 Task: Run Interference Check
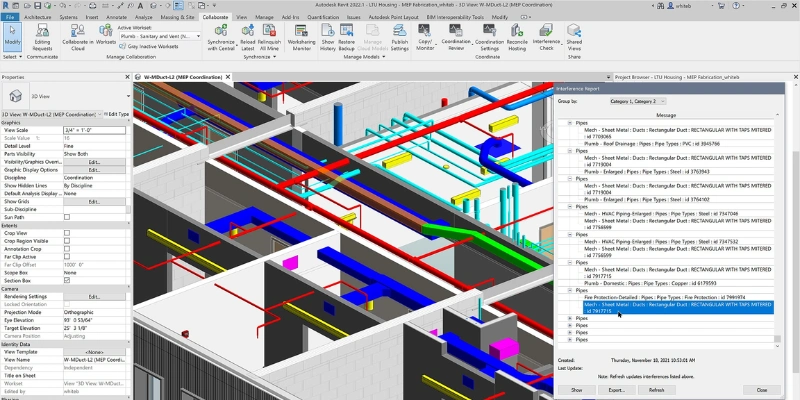coord(546,37)
